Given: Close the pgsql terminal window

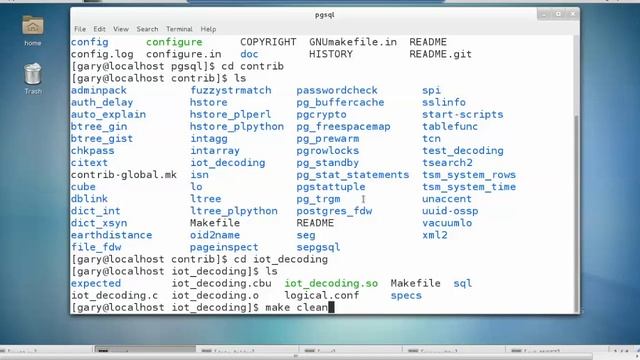Looking at the screenshot, I should 573,14.
